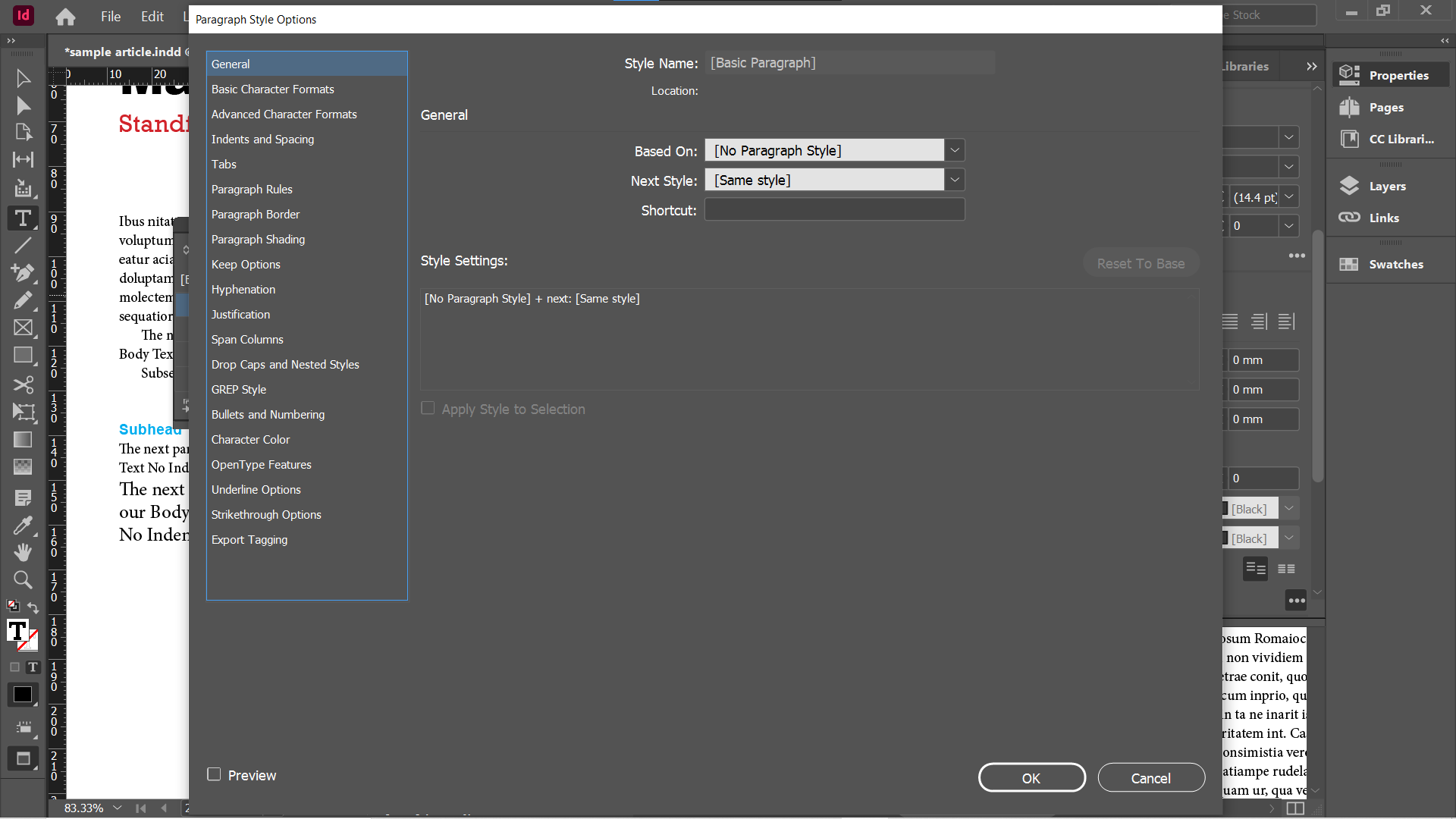
Task: Open the File menu
Action: tap(111, 16)
